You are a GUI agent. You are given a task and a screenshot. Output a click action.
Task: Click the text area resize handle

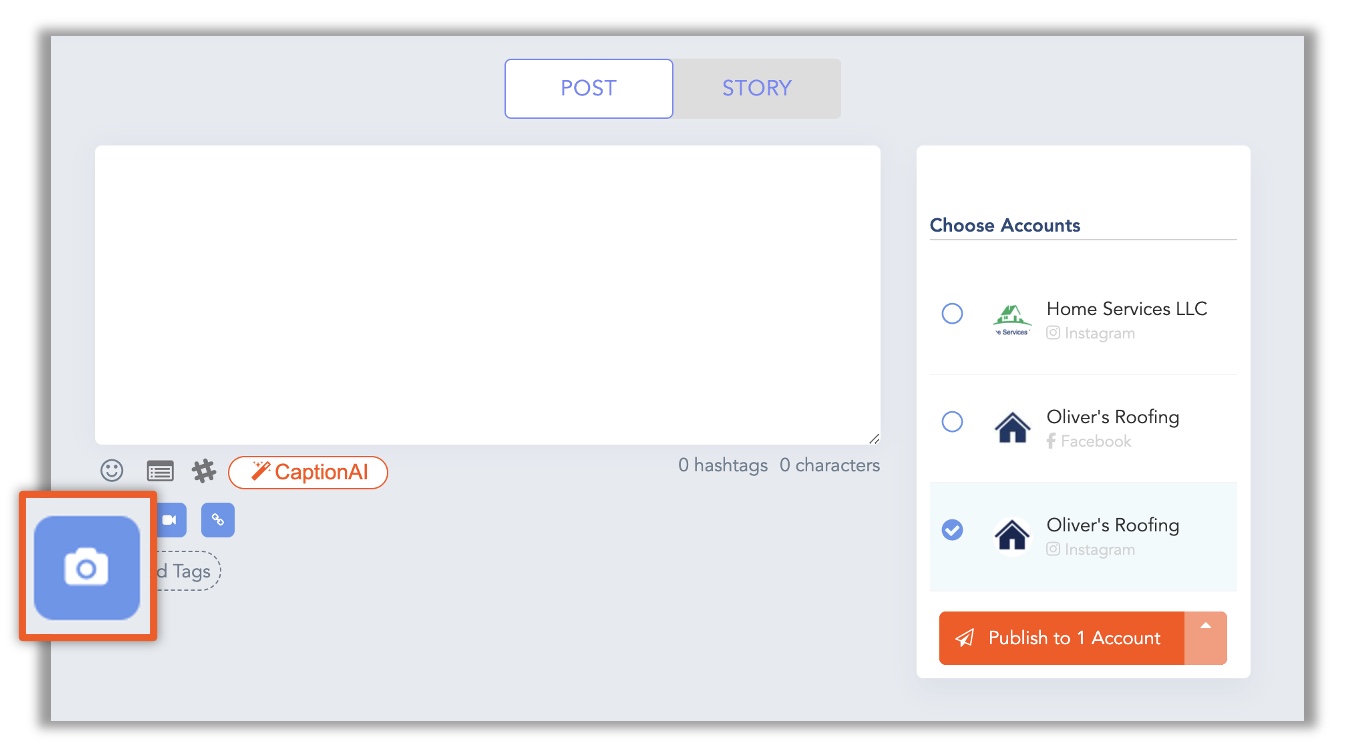click(x=874, y=438)
